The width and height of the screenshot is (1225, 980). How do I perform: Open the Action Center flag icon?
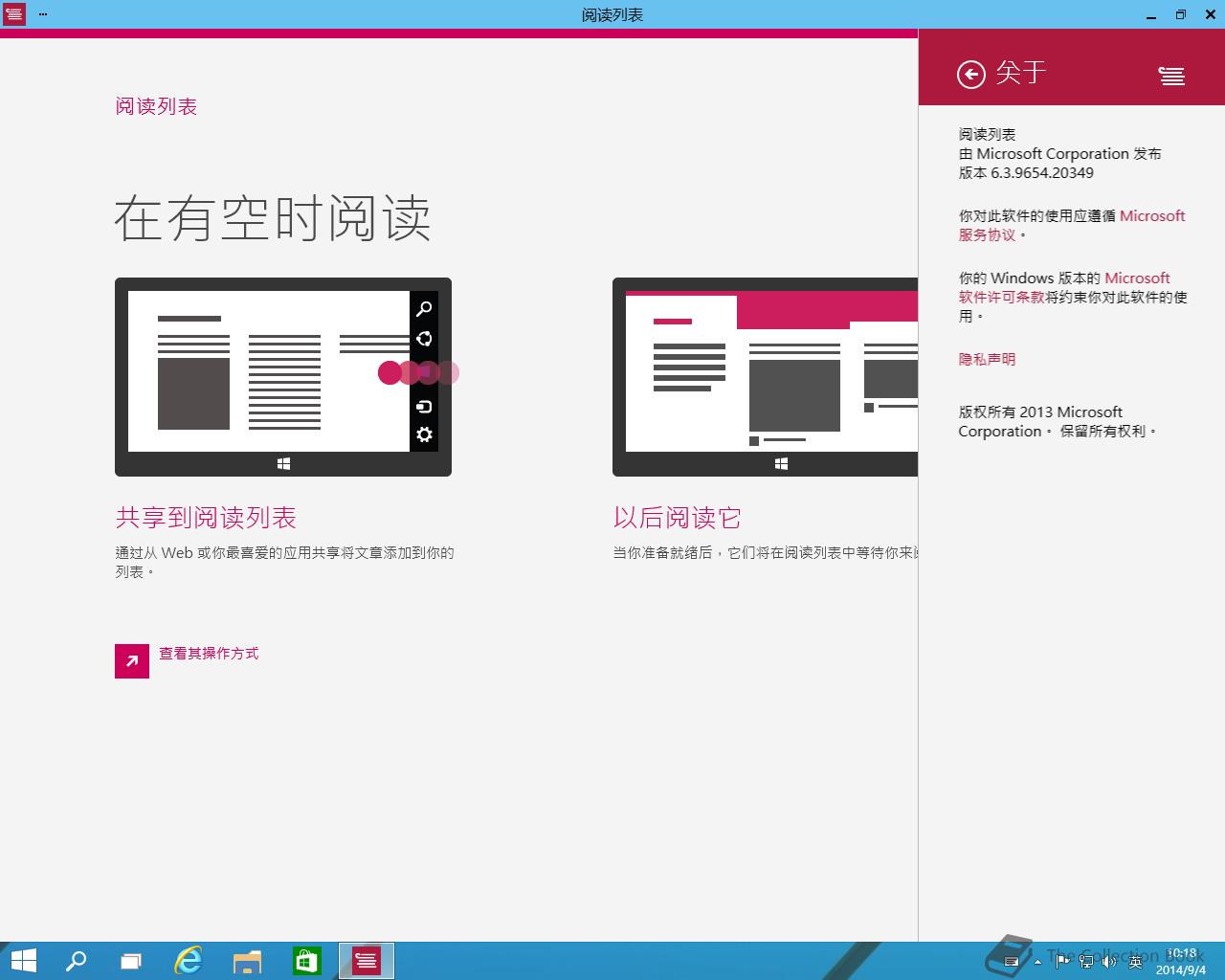click(1062, 961)
